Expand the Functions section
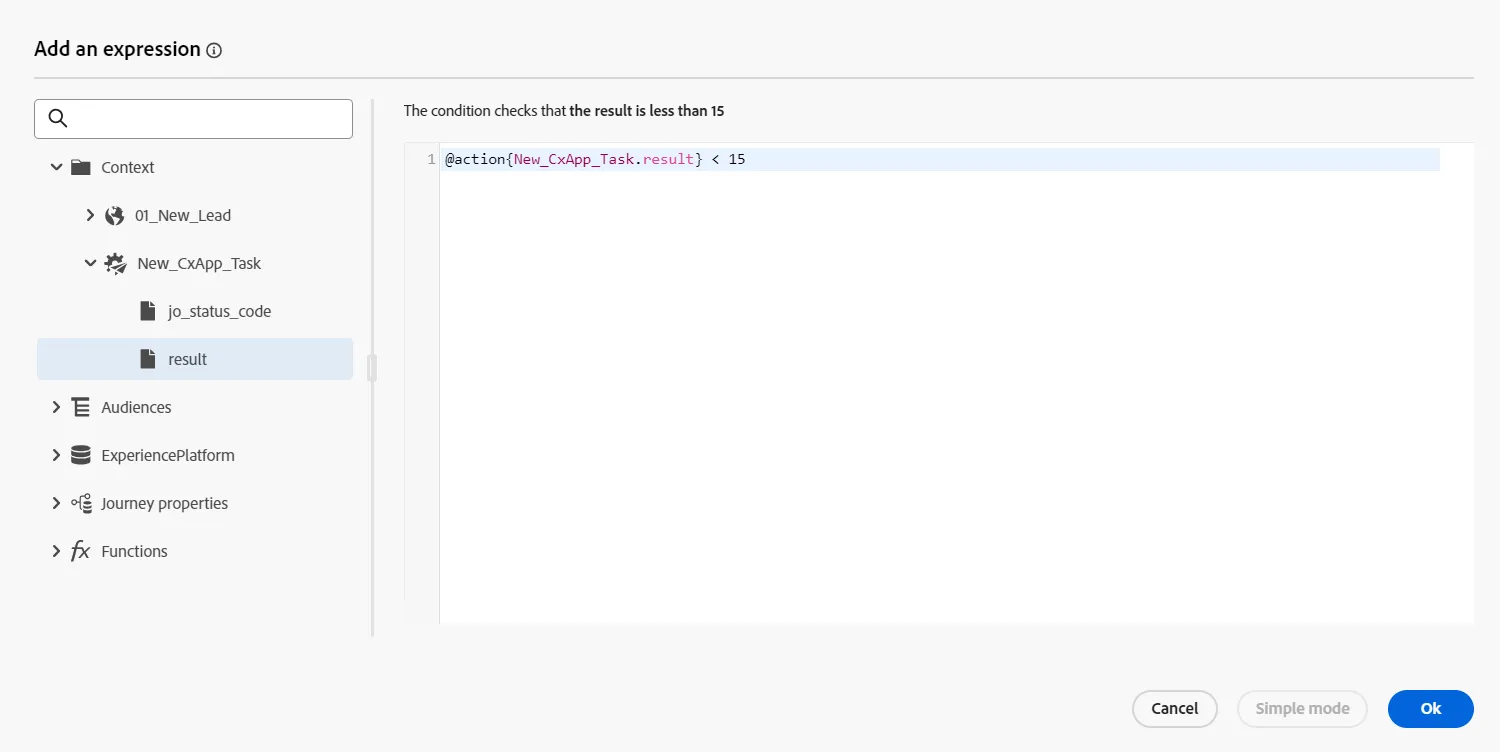The width and height of the screenshot is (1500, 752). point(56,551)
